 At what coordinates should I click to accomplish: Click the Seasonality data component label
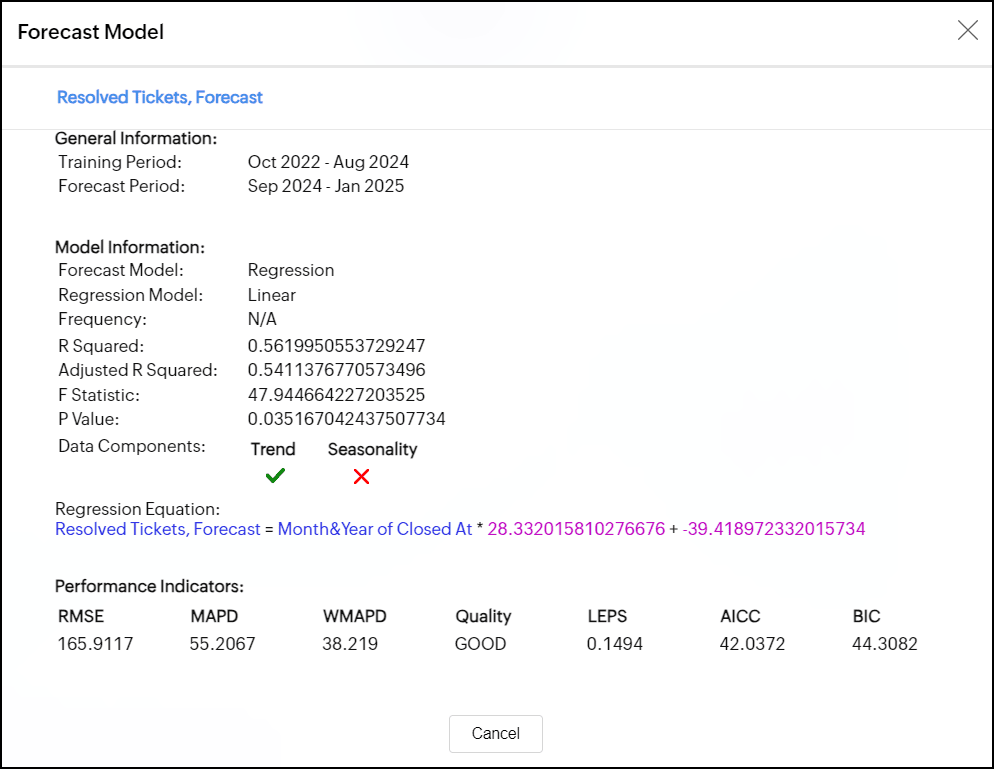(x=372, y=449)
